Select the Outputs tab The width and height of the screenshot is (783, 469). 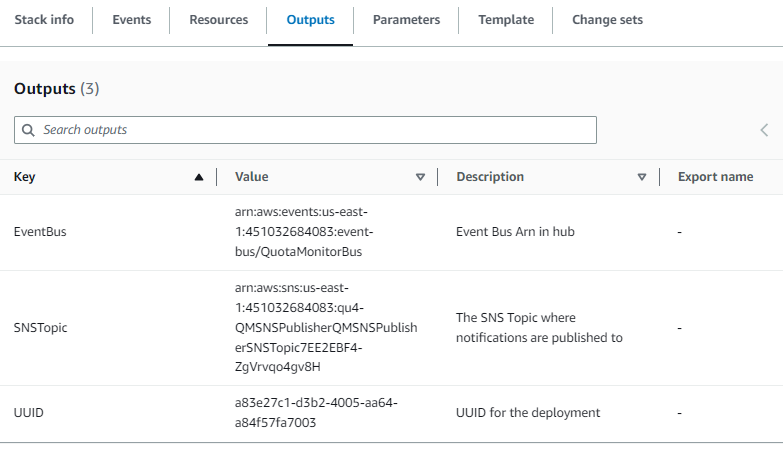[x=310, y=20]
